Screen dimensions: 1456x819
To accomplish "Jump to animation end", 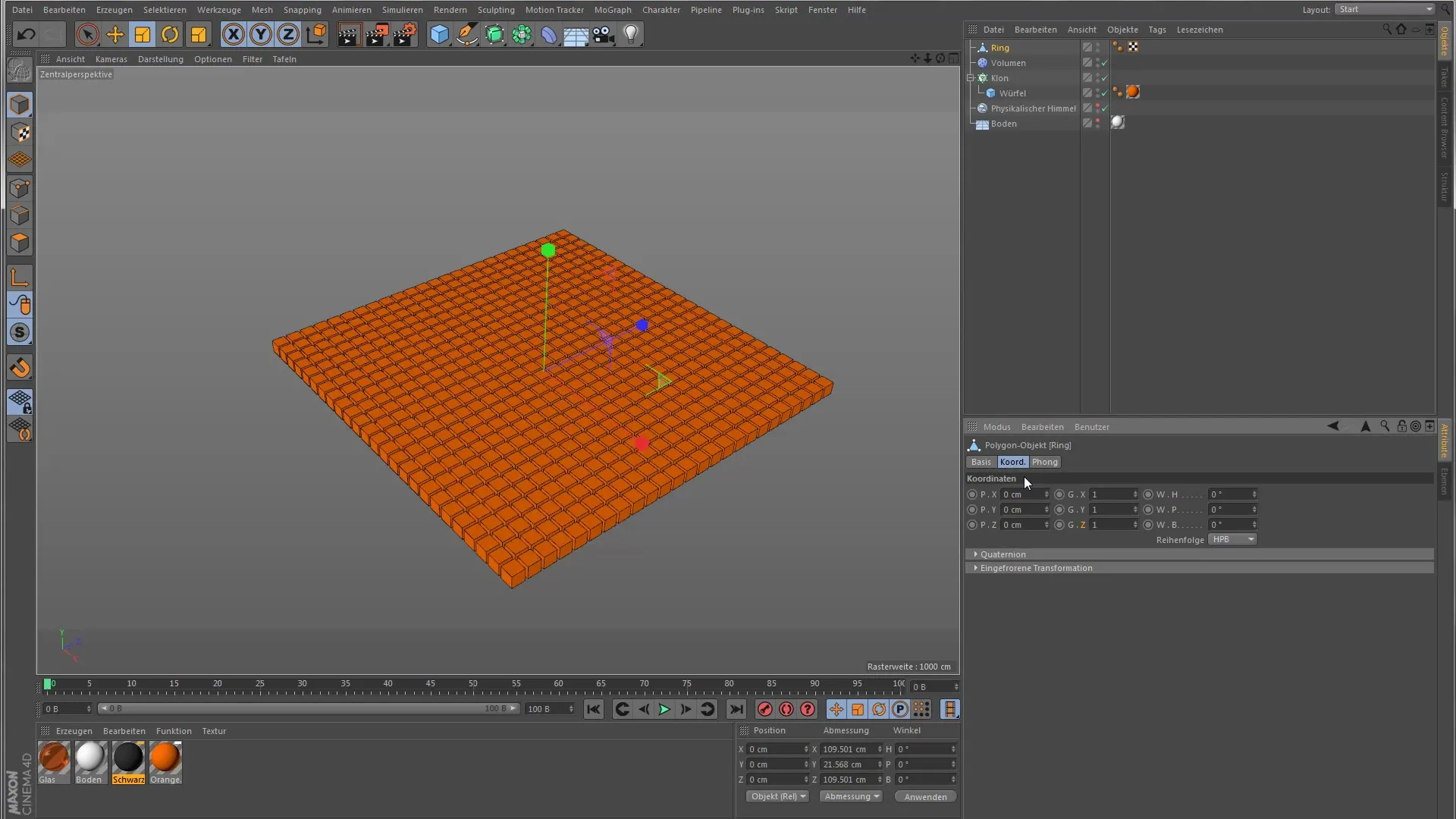I will point(736,709).
